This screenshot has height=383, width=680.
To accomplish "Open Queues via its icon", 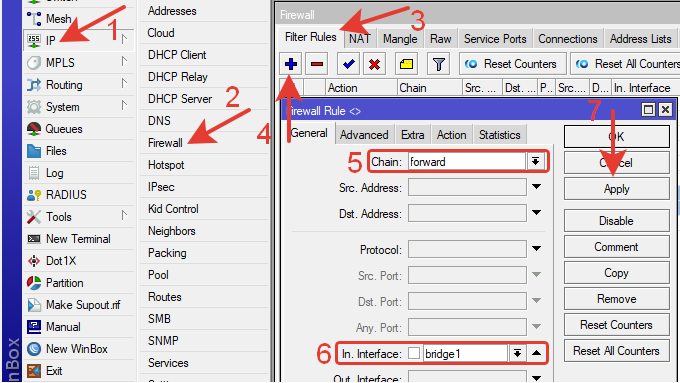I will click(x=34, y=129).
